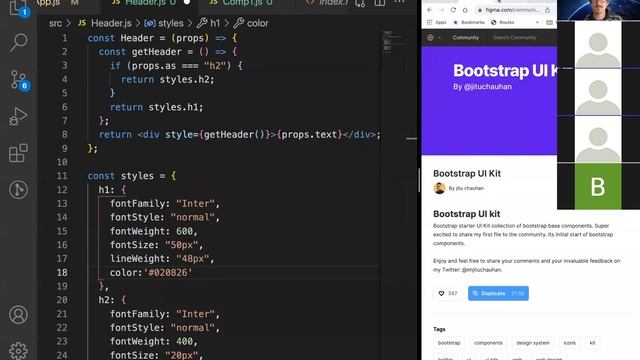The image size is (640, 360).
Task: Click the @jituchauhan byline on the banner
Action: click(x=482, y=87)
